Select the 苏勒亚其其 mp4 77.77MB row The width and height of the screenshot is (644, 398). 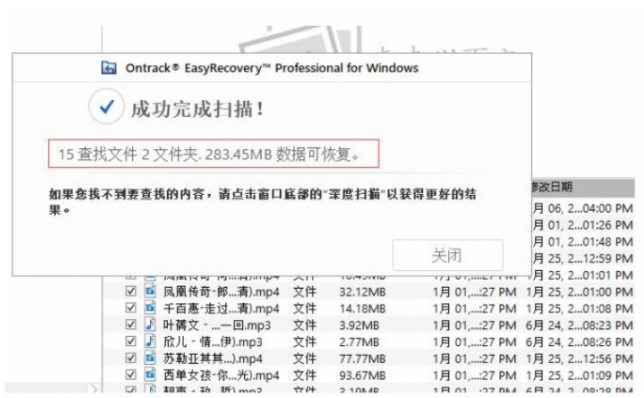369,358
